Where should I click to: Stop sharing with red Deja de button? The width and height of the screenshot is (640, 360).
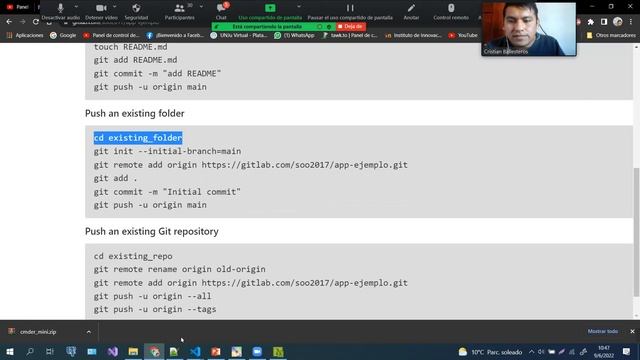click(x=351, y=27)
